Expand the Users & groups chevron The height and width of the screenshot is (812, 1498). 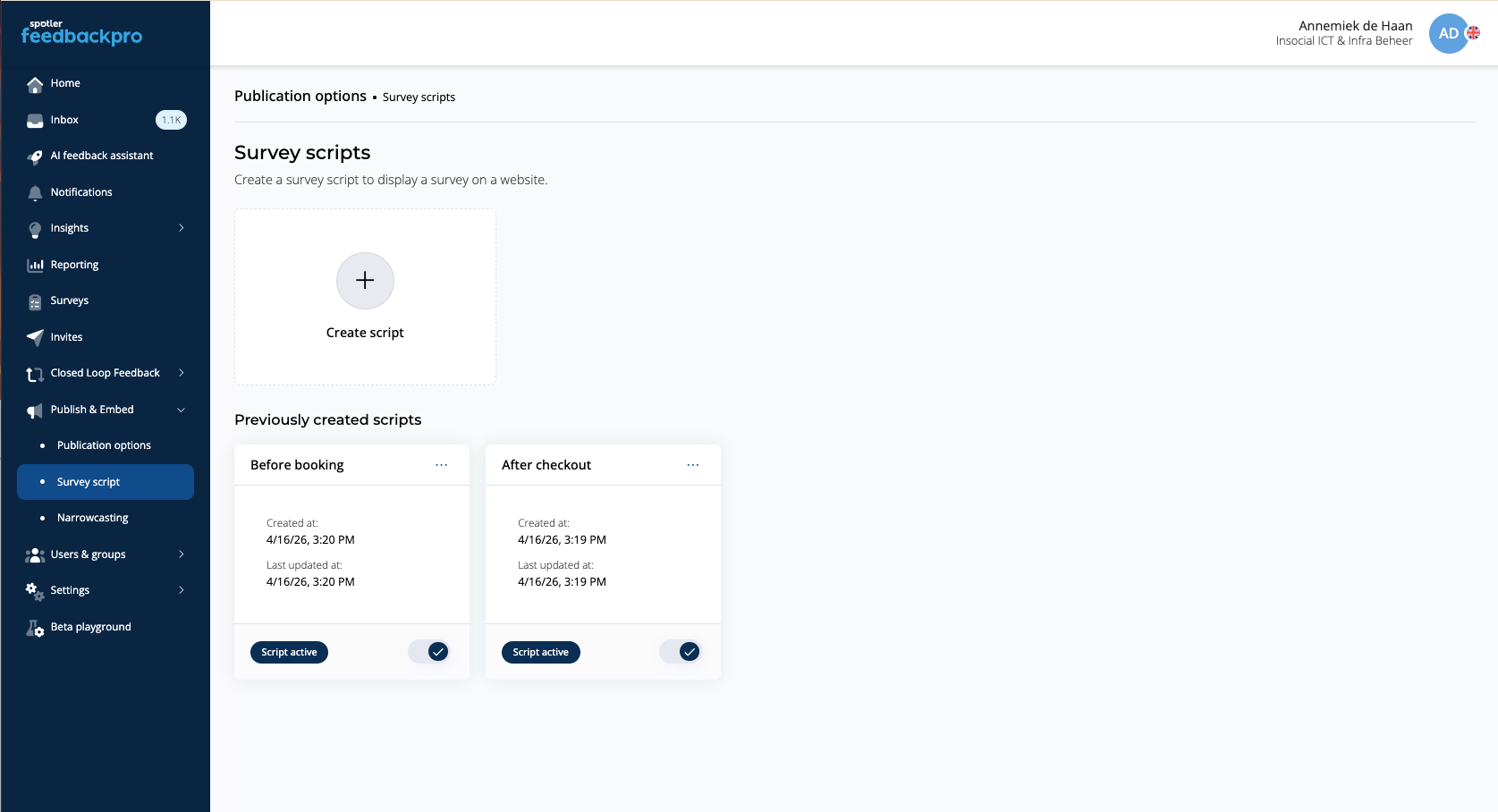(182, 554)
